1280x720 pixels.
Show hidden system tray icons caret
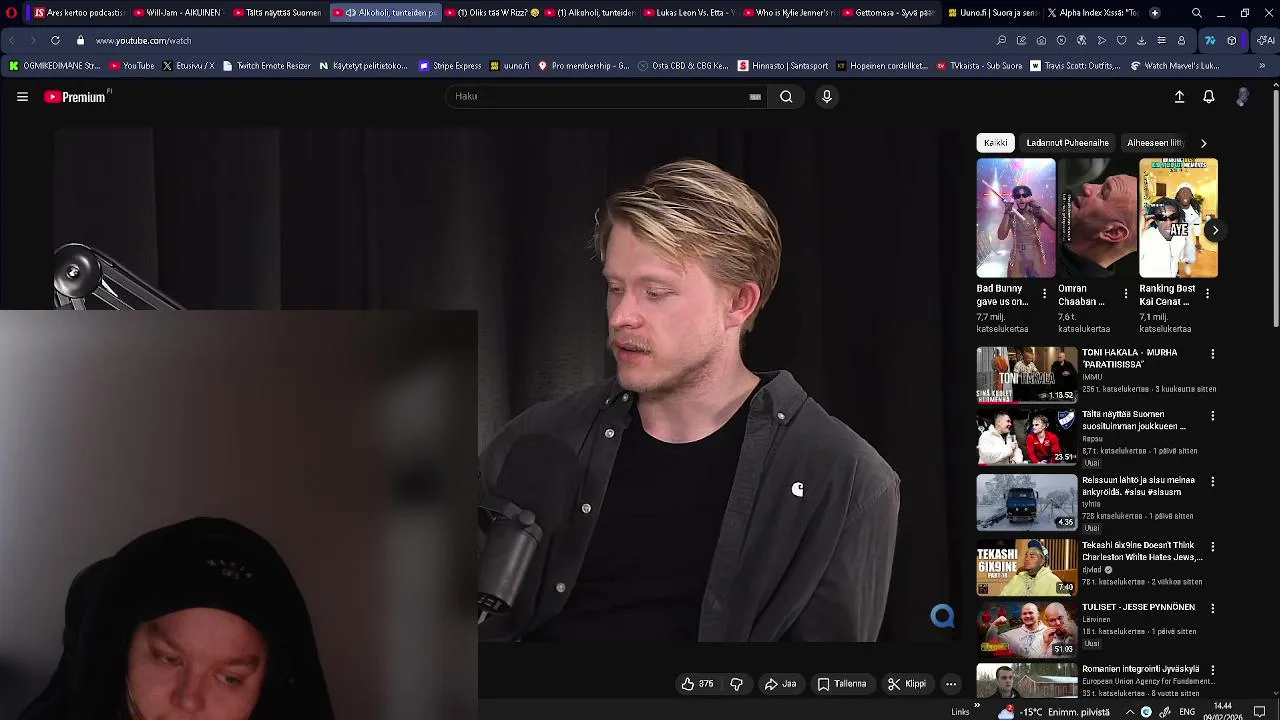pos(1130,712)
